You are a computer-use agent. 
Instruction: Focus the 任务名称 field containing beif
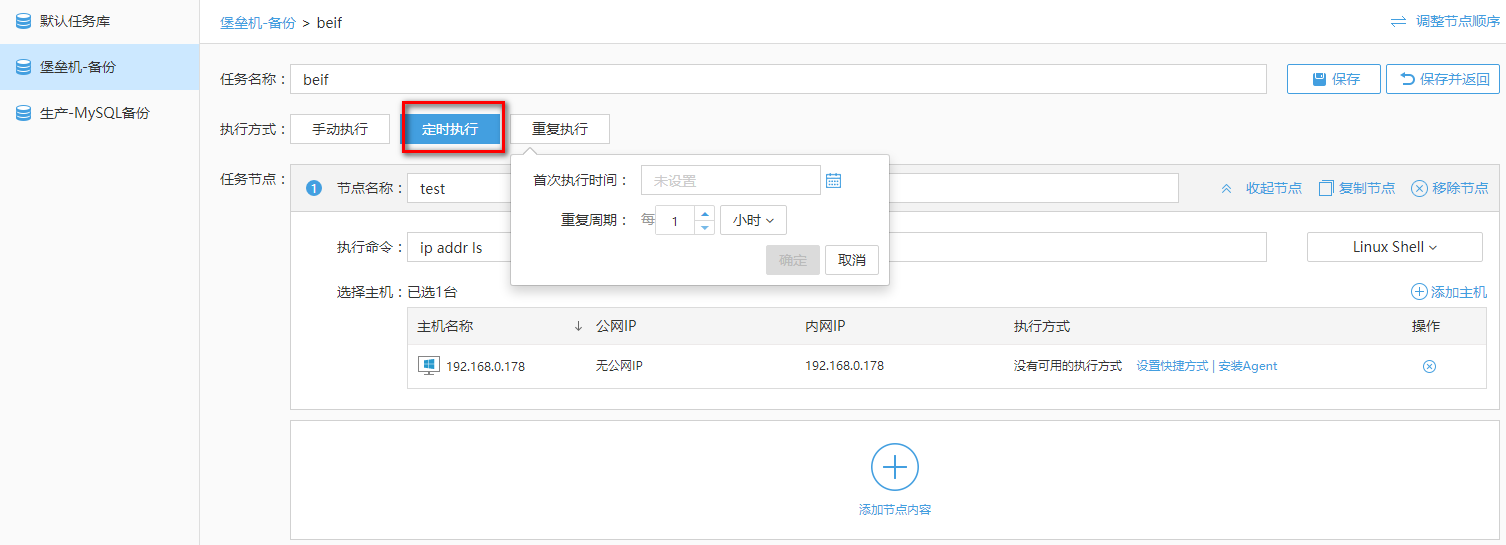pyautogui.click(x=778, y=79)
